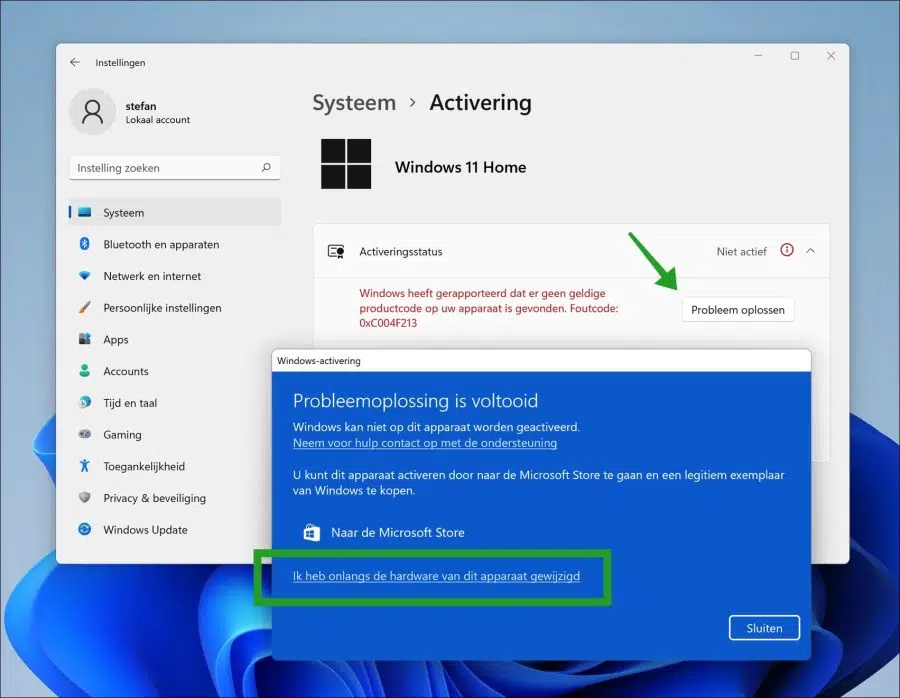The width and height of the screenshot is (900, 698).
Task: Open Netwerk en internet settings
Action: click(174, 276)
